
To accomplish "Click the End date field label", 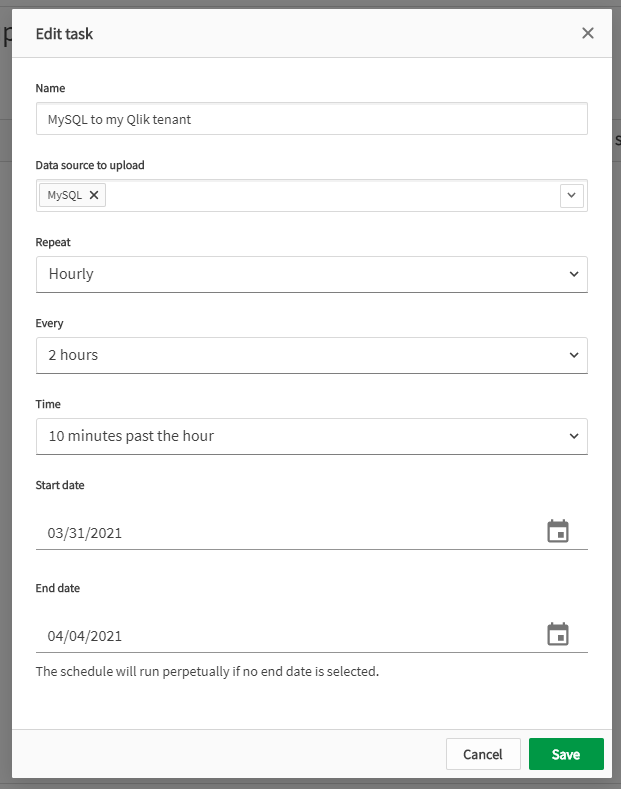I will [58, 588].
